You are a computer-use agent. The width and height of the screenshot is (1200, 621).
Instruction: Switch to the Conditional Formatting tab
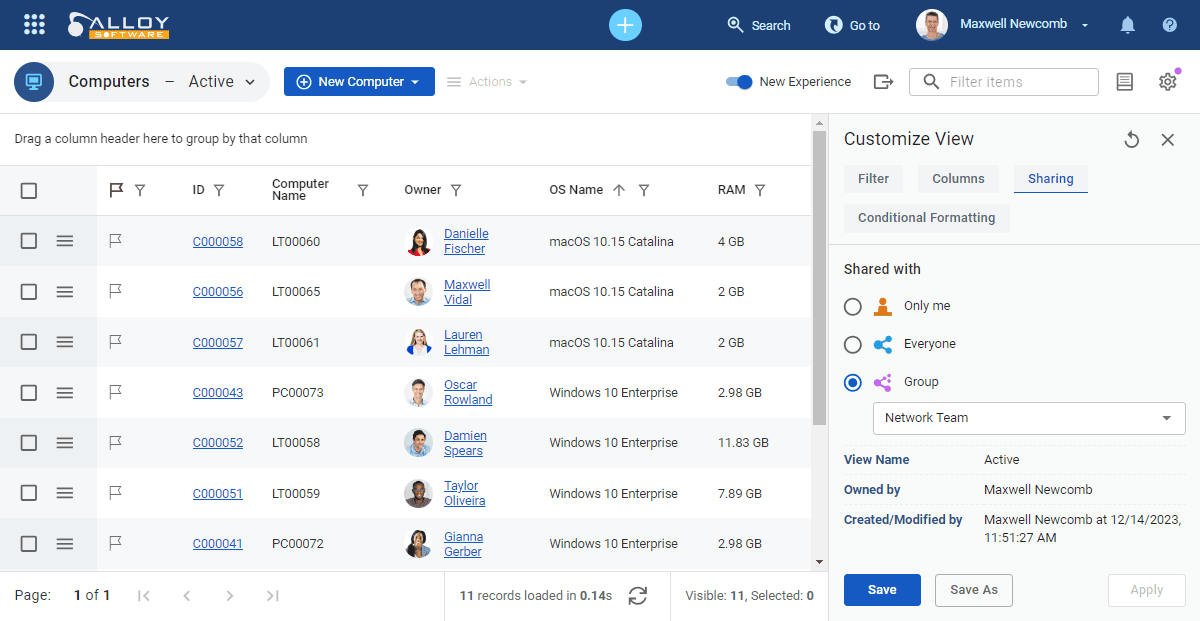point(926,218)
